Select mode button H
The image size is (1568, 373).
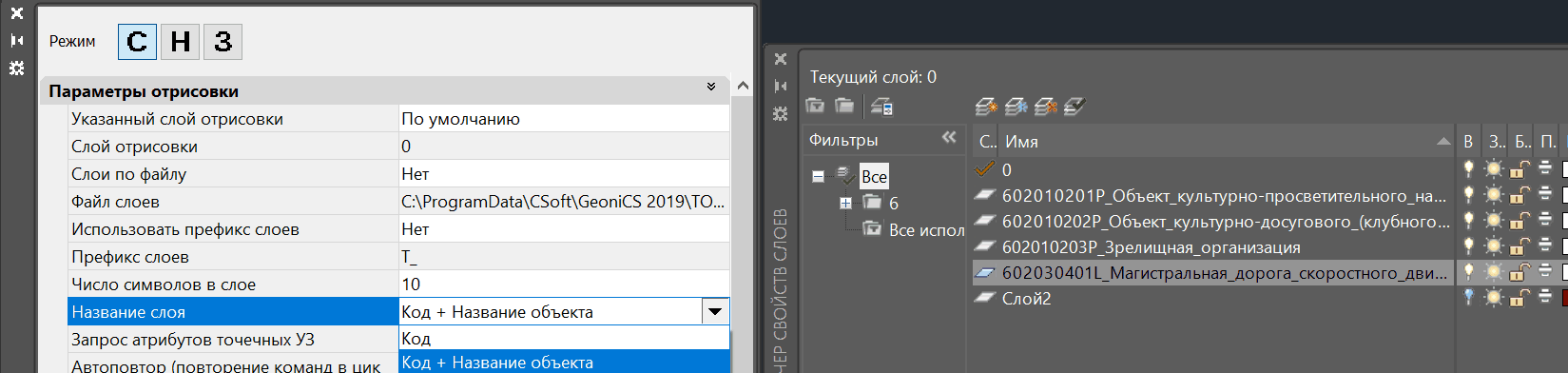[180, 41]
